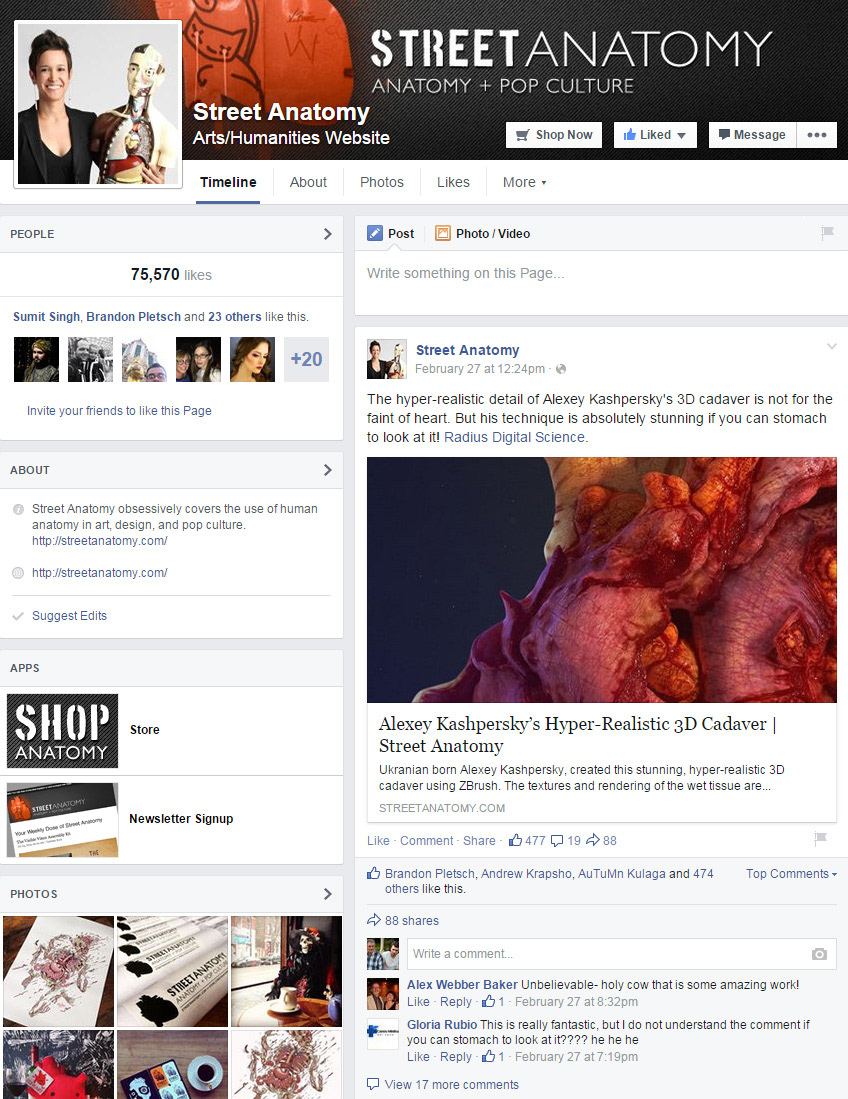Click the camera attach-photo icon
Image resolution: width=848 pixels, height=1099 pixels.
coord(819,954)
